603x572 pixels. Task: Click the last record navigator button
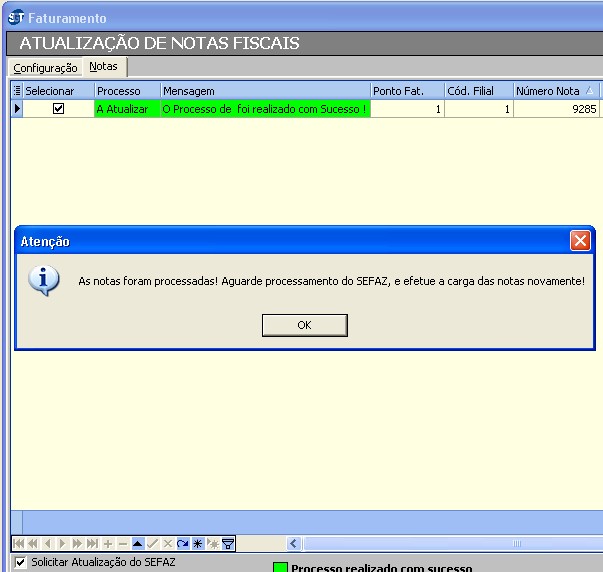[x=93, y=544]
